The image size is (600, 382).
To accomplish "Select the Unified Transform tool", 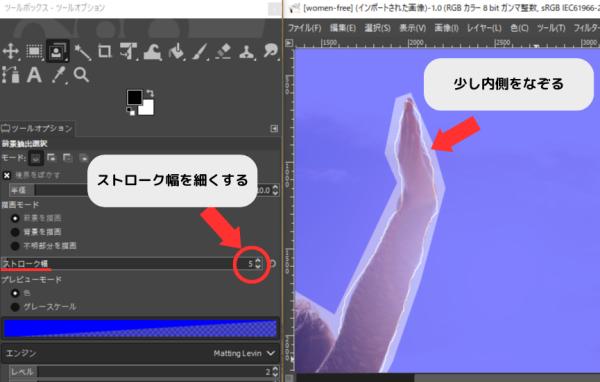I will point(128,51).
